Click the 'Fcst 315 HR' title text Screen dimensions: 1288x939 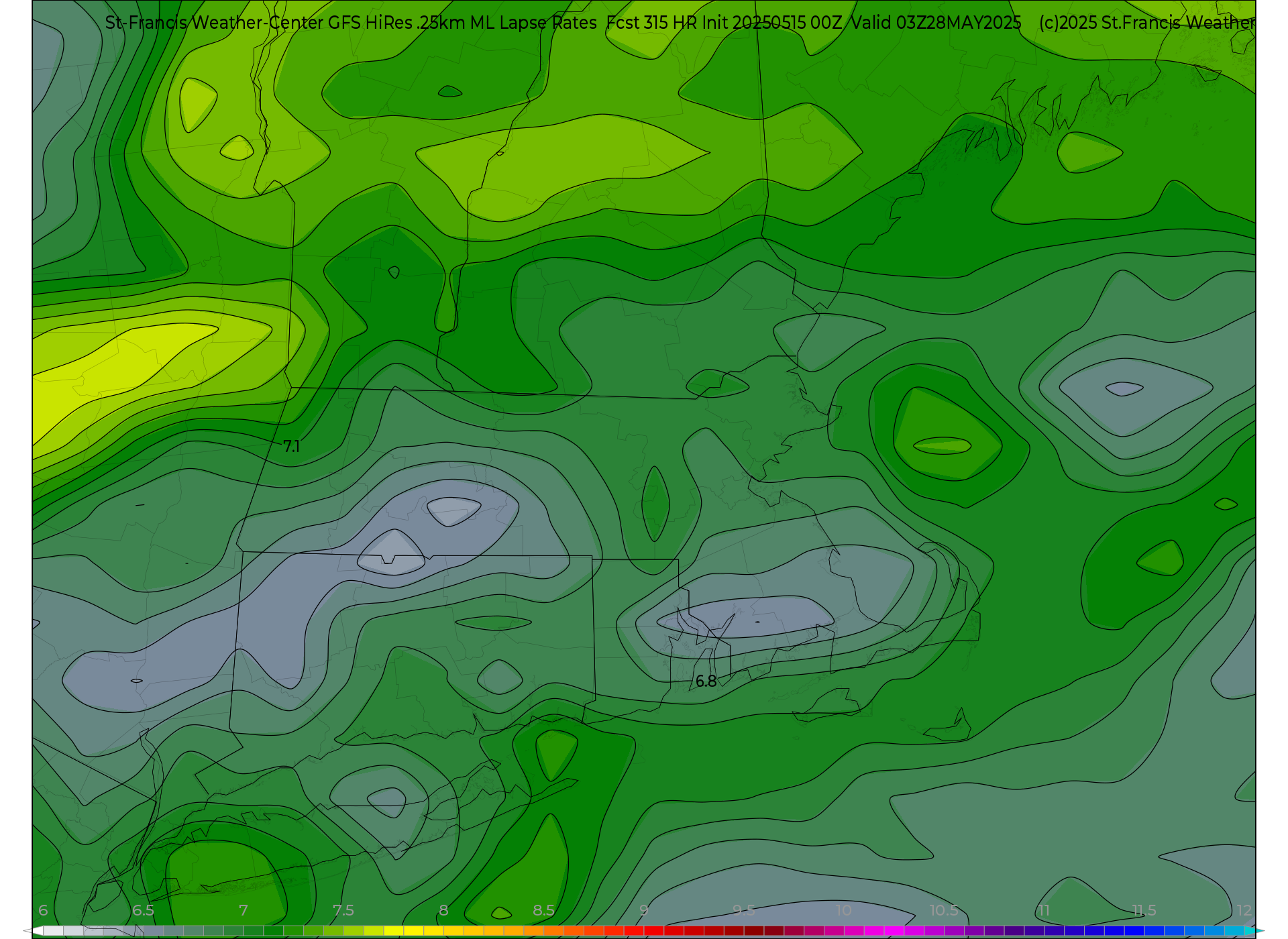[x=651, y=23]
